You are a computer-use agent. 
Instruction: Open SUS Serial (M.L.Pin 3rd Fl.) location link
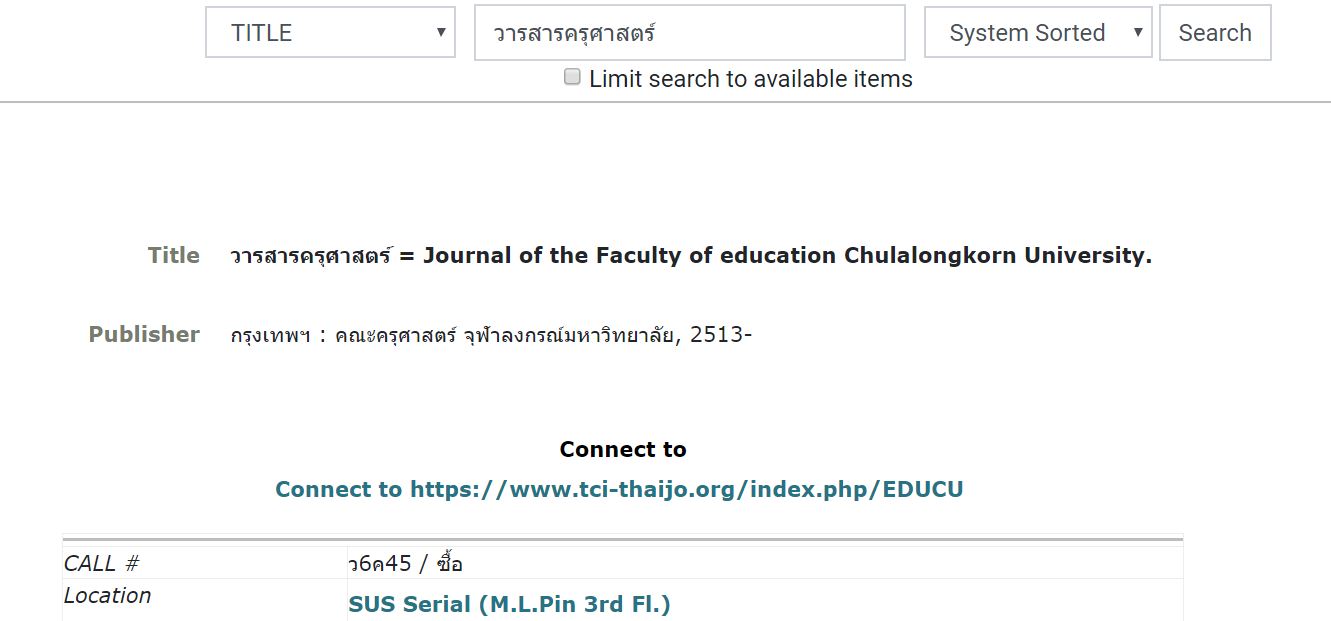(509, 604)
